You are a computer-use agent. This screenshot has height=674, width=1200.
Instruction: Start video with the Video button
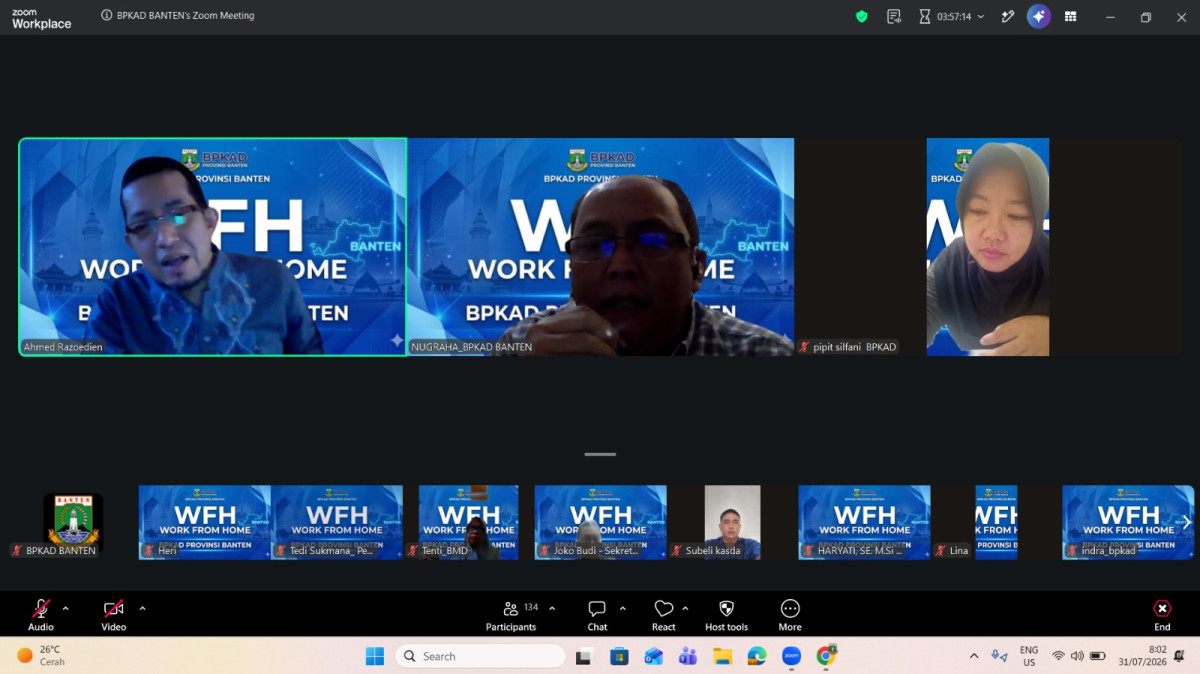(x=114, y=614)
